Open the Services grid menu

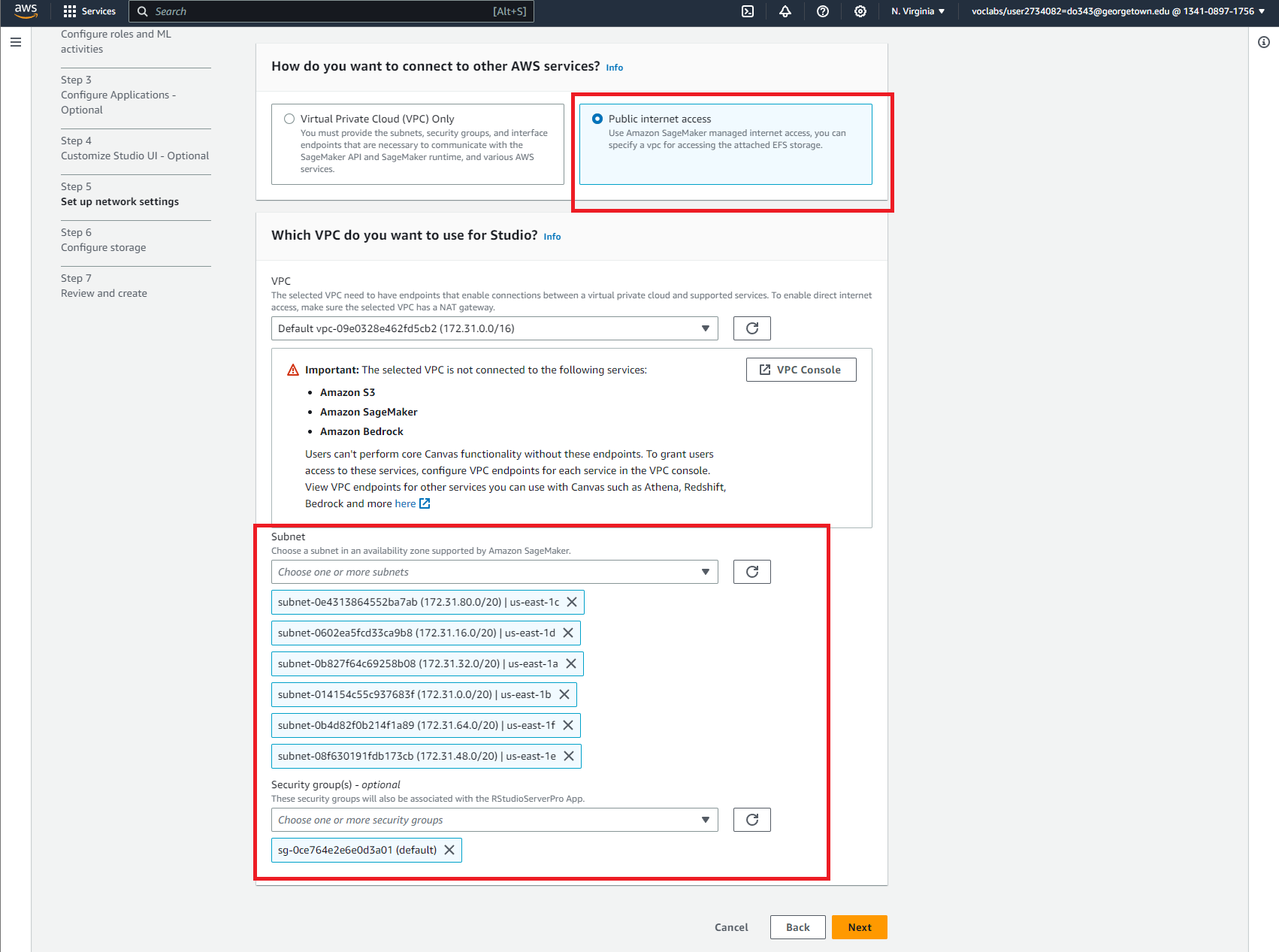[89, 11]
